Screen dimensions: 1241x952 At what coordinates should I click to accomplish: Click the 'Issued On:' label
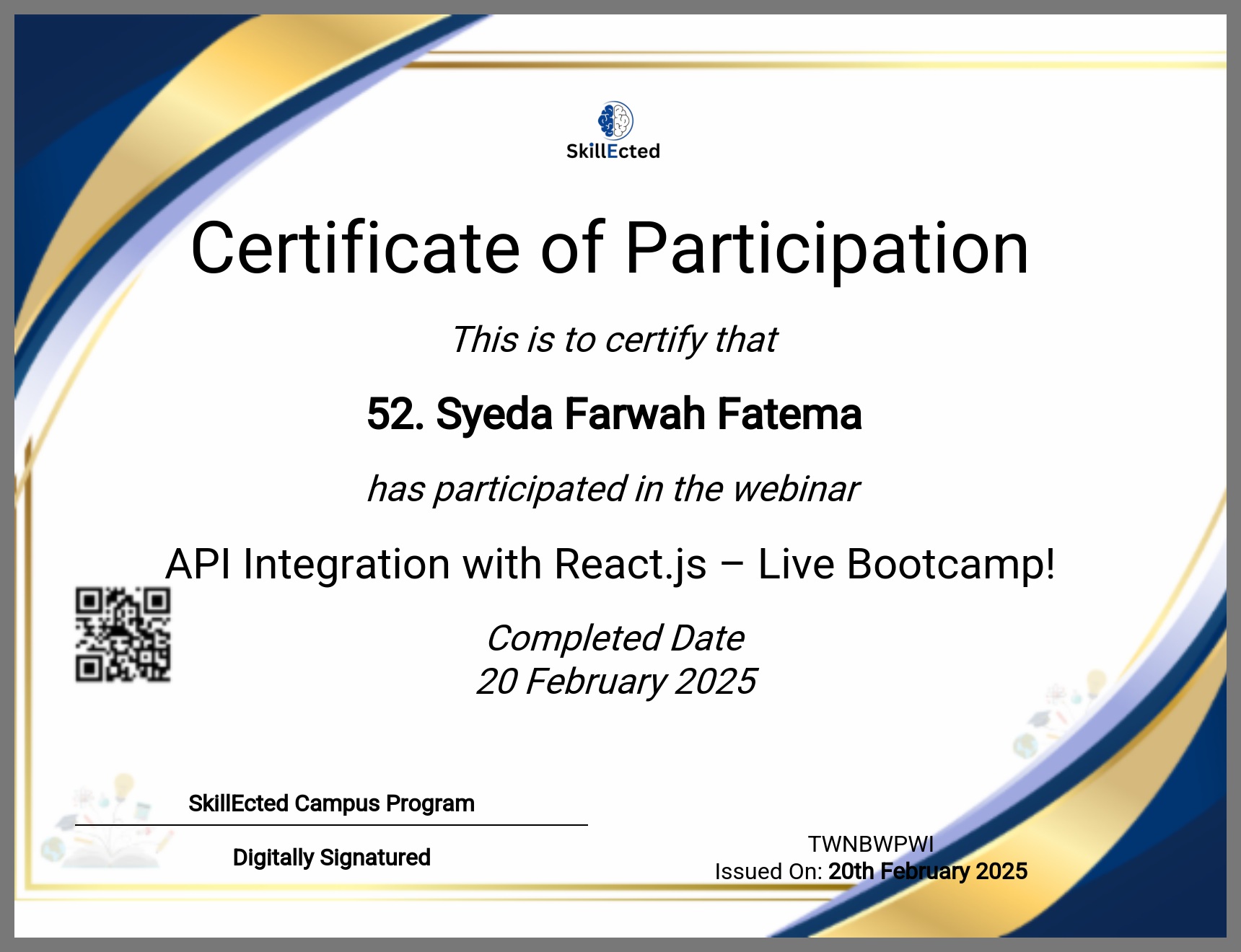768,872
